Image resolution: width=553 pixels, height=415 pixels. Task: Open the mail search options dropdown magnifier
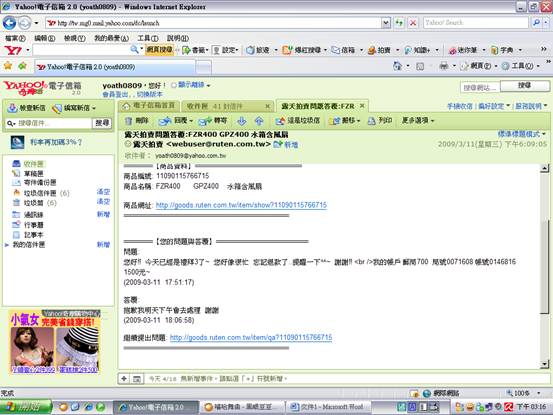tap(11, 123)
